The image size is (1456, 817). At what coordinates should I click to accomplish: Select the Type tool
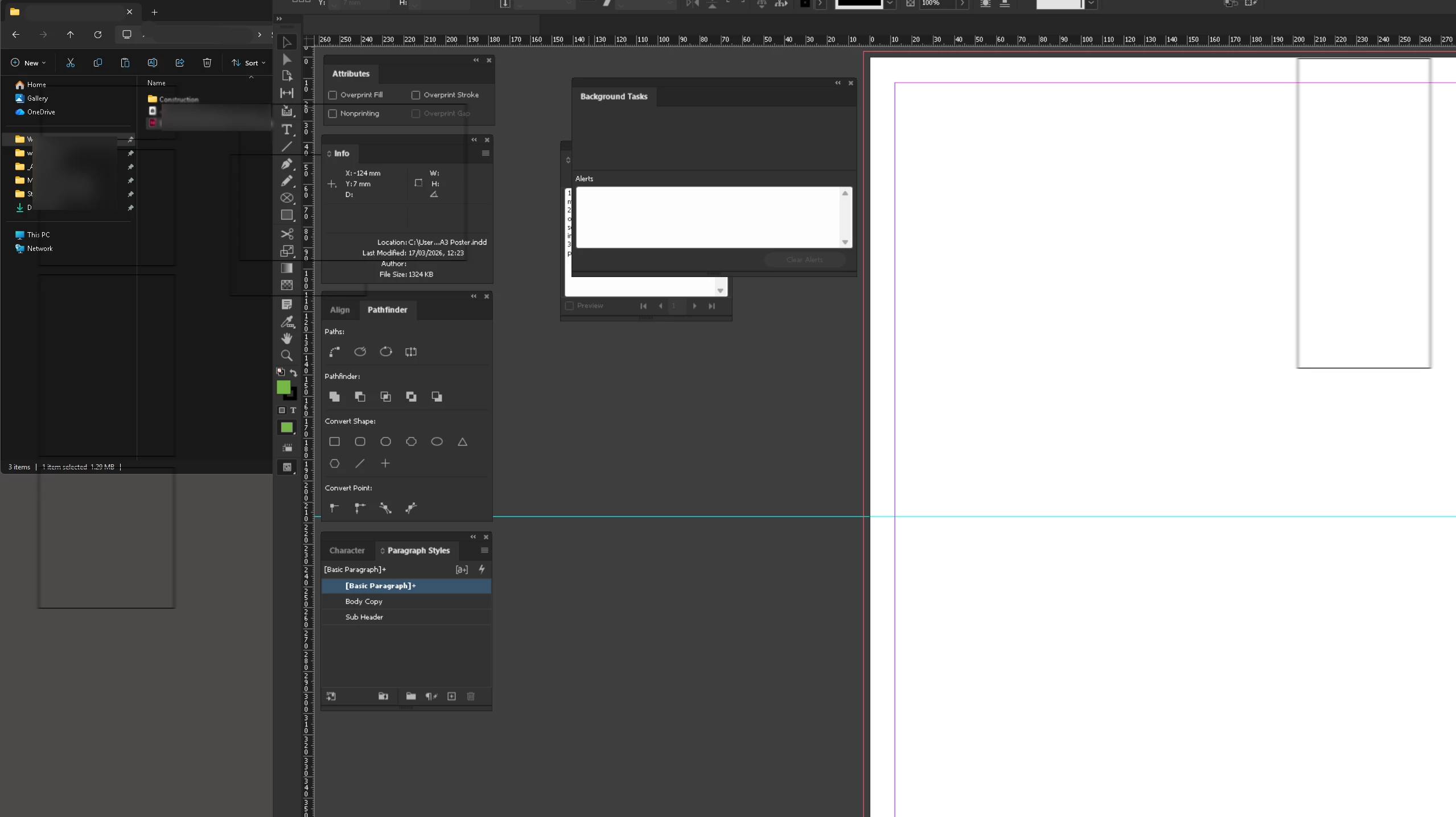click(287, 130)
